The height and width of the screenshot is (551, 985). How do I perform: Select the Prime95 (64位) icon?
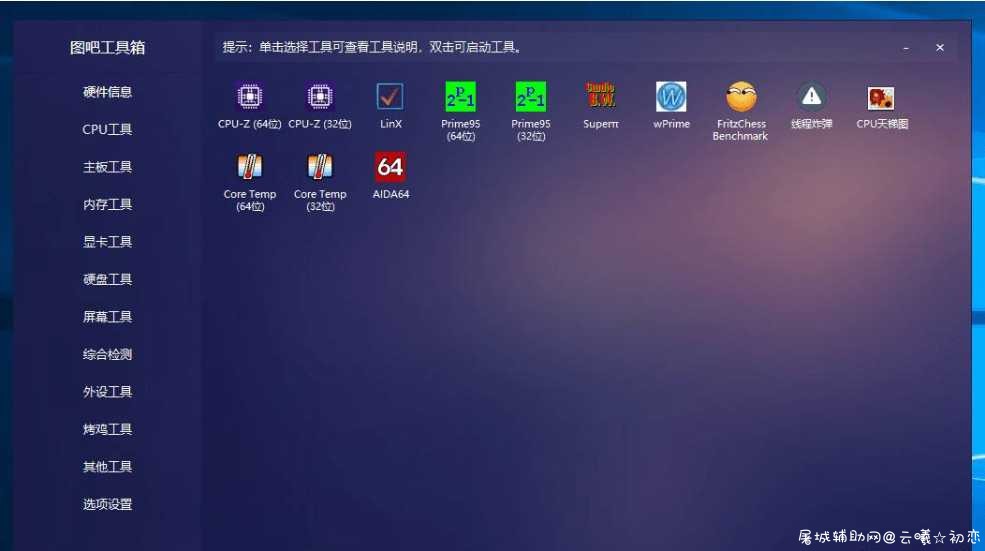pyautogui.click(x=460, y=97)
